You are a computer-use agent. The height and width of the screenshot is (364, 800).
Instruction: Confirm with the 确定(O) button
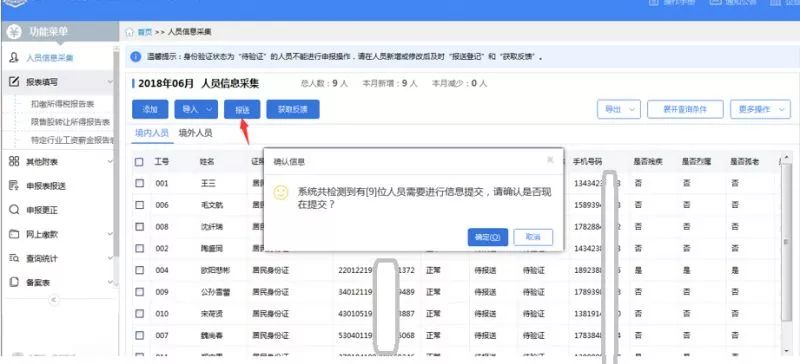point(488,237)
